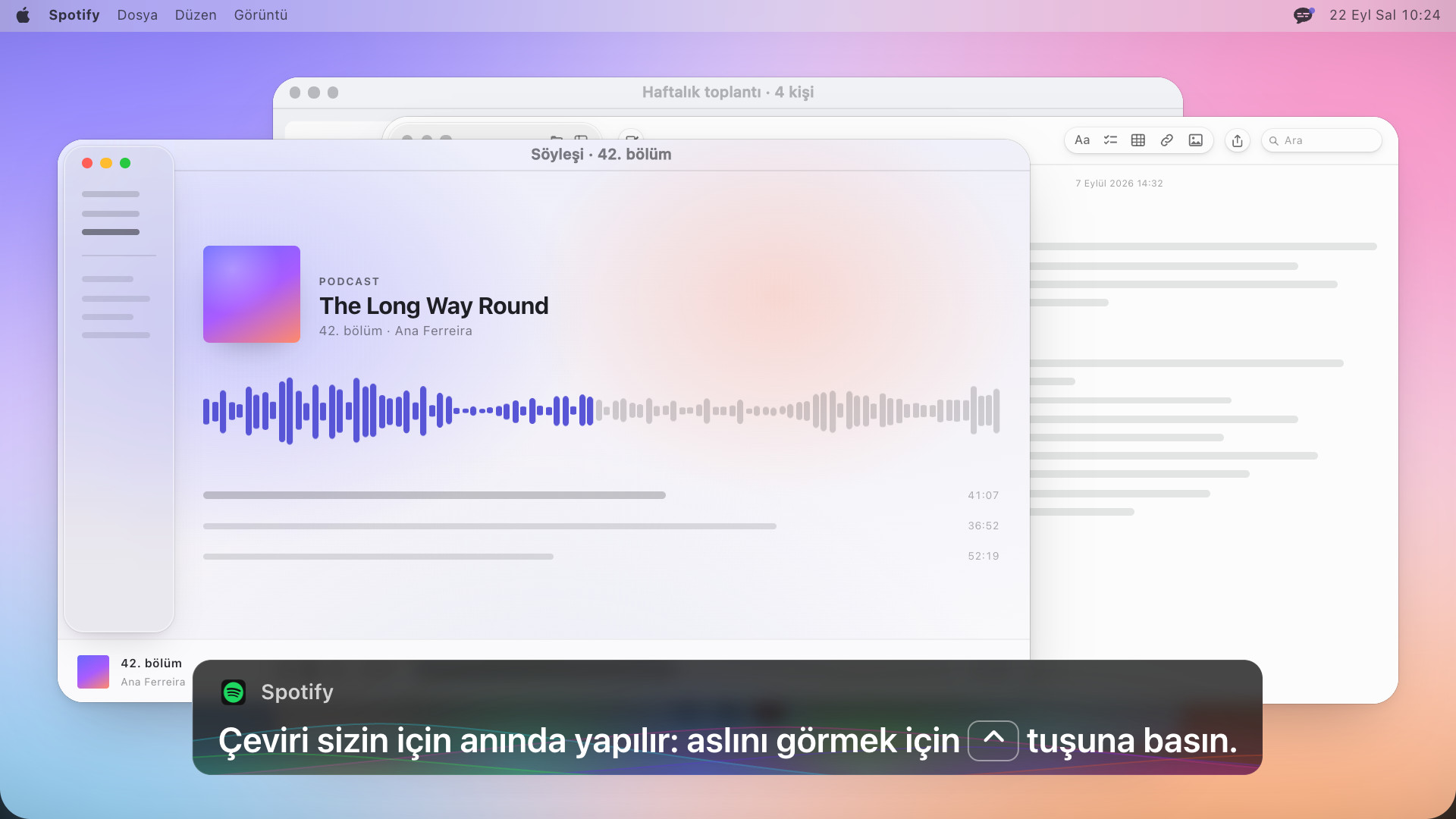The height and width of the screenshot is (819, 1456).
Task: Click the chat bubble menu bar icon
Action: pyautogui.click(x=1304, y=15)
